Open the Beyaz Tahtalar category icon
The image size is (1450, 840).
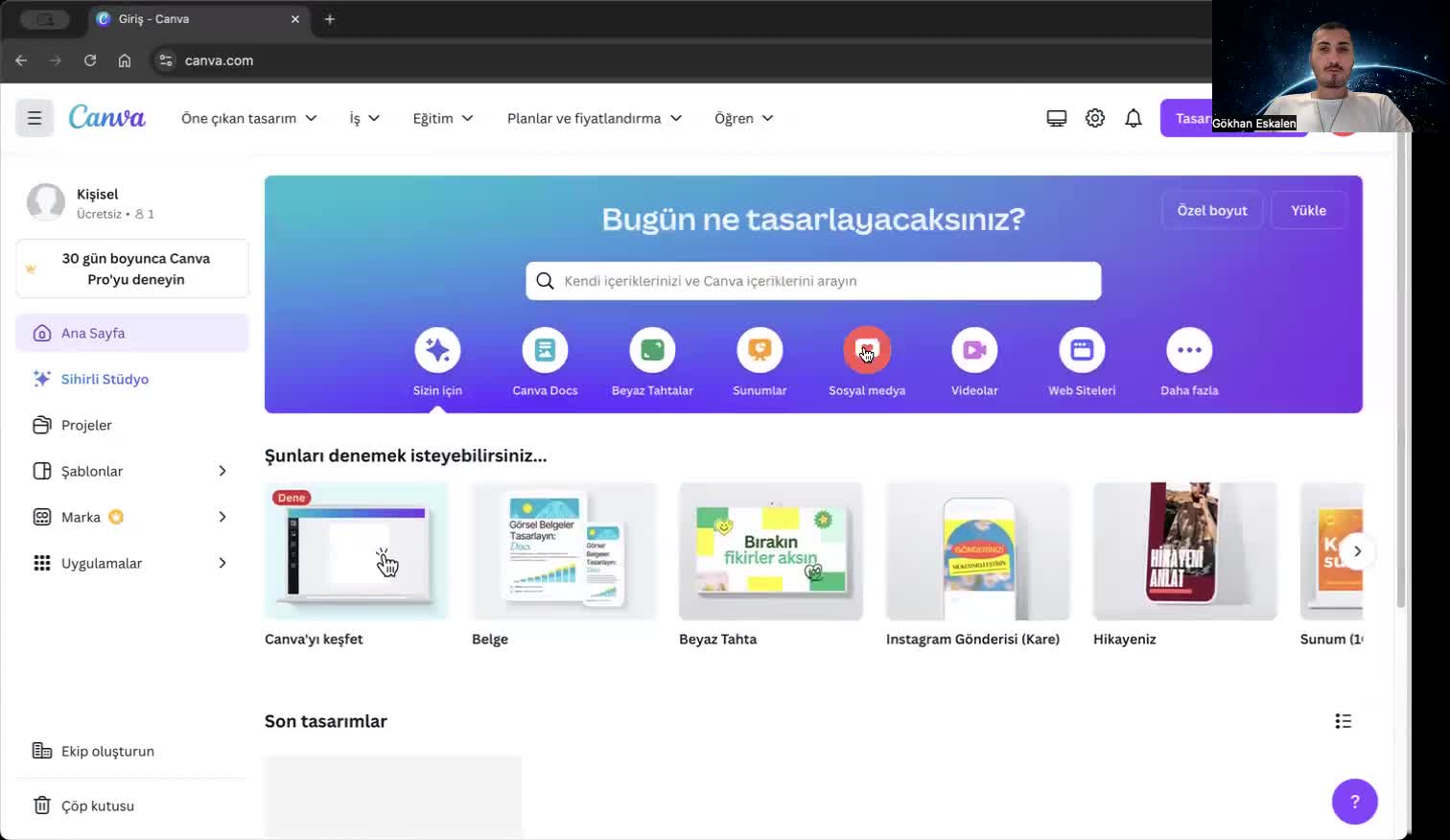[652, 350]
